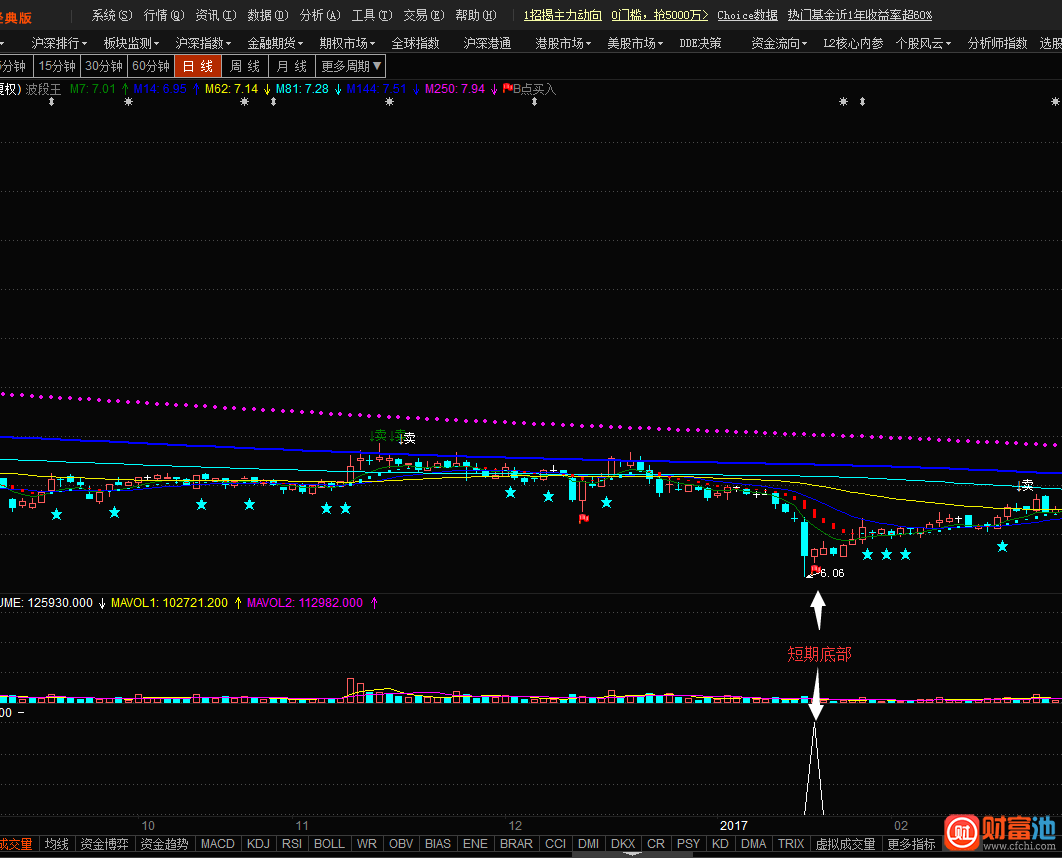Click the red 短期底部 annotation text
The width and height of the screenshot is (1062, 858).
click(819, 654)
